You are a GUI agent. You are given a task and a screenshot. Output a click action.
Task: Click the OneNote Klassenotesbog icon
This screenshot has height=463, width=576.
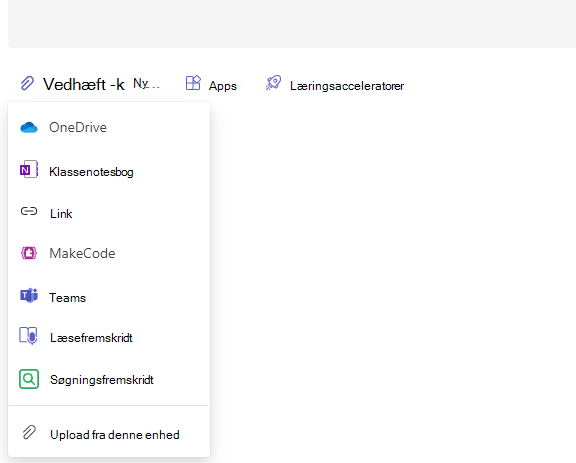click(29, 169)
